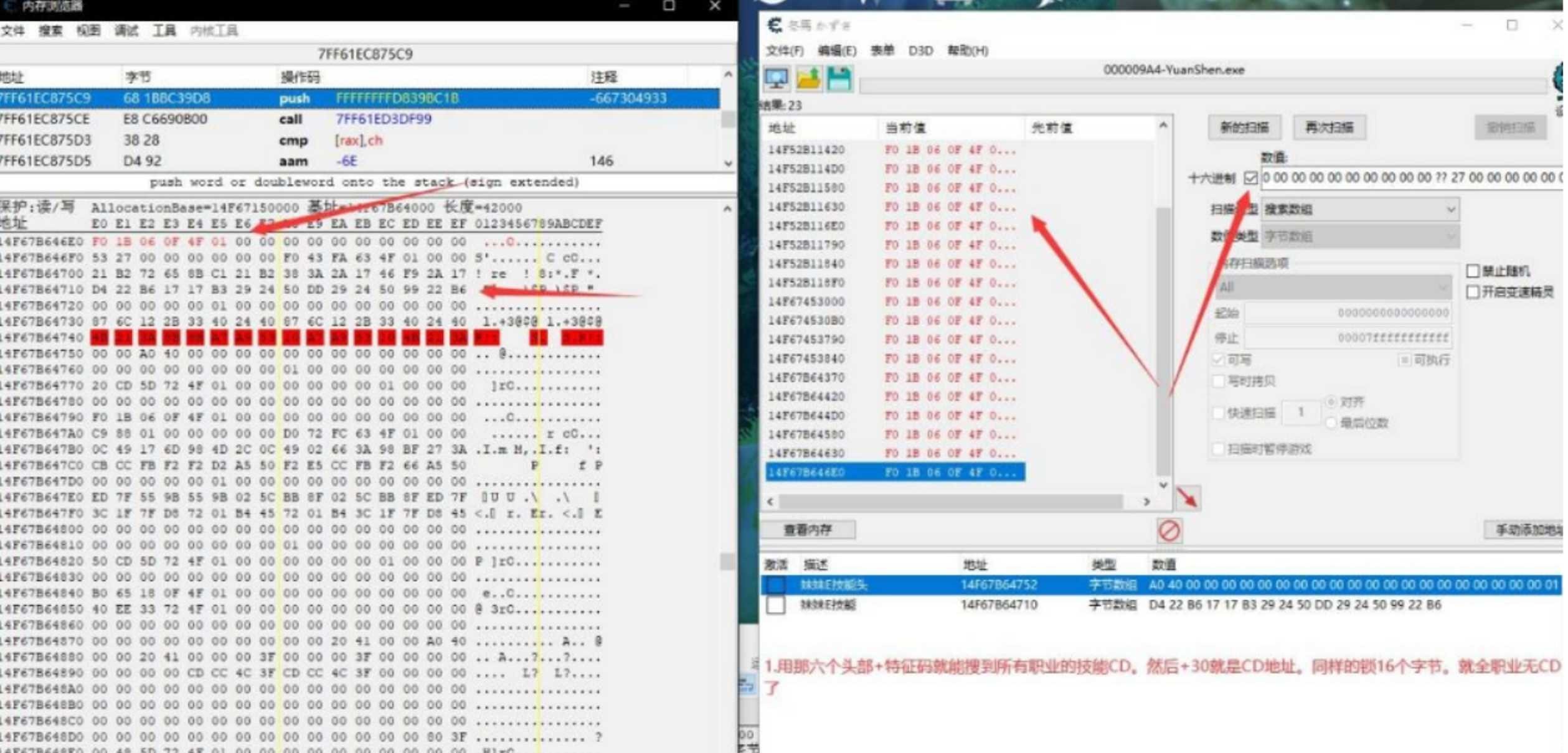Activate the checkbox for address 14F67B64752

tap(775, 585)
